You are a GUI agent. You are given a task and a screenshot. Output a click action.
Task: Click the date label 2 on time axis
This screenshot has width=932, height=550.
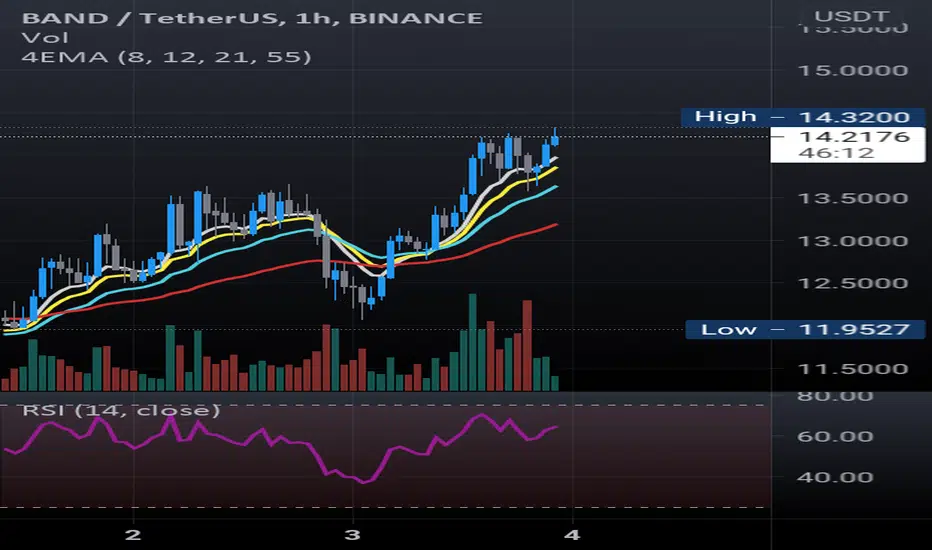pos(133,535)
